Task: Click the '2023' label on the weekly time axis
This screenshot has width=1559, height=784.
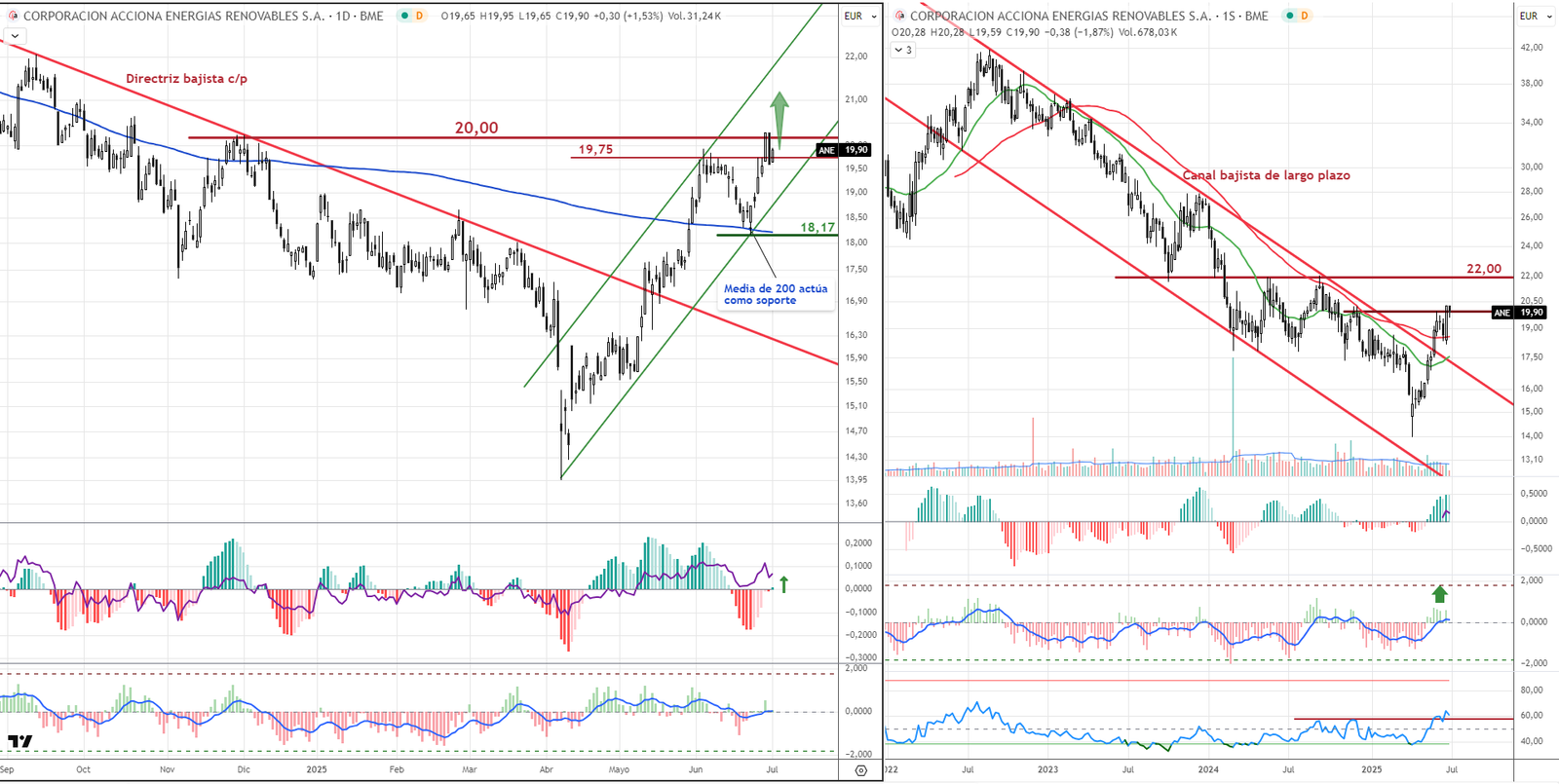Action: [x=1047, y=769]
